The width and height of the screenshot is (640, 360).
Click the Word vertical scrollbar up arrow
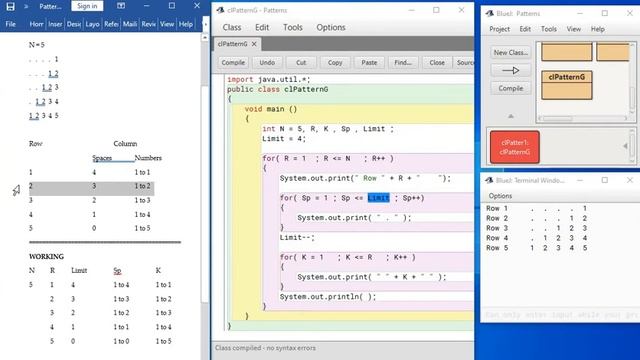[205, 37]
